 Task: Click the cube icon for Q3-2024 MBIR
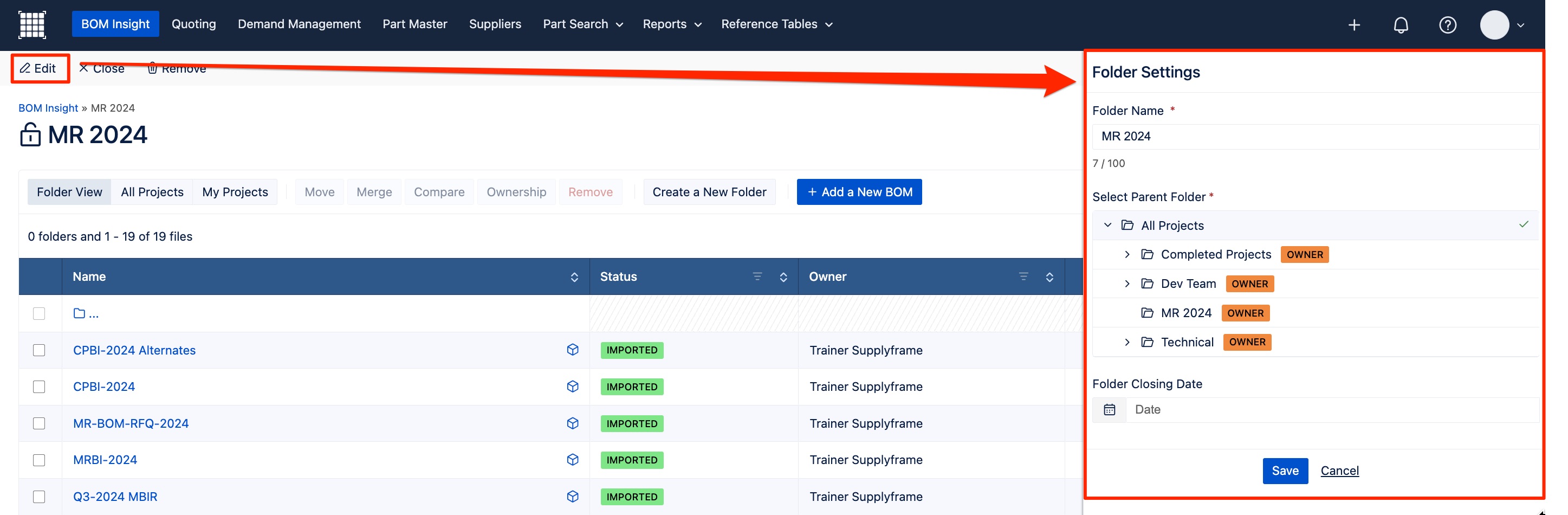tap(572, 496)
